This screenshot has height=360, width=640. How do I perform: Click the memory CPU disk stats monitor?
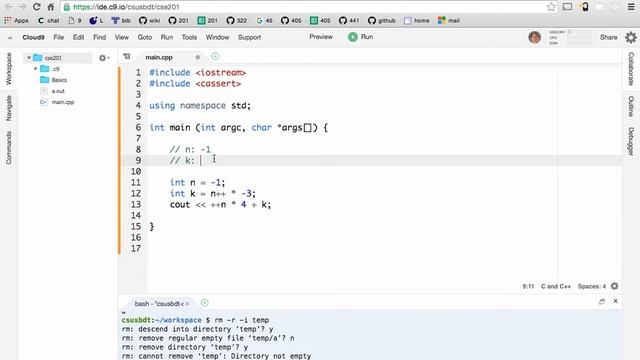pos(570,37)
